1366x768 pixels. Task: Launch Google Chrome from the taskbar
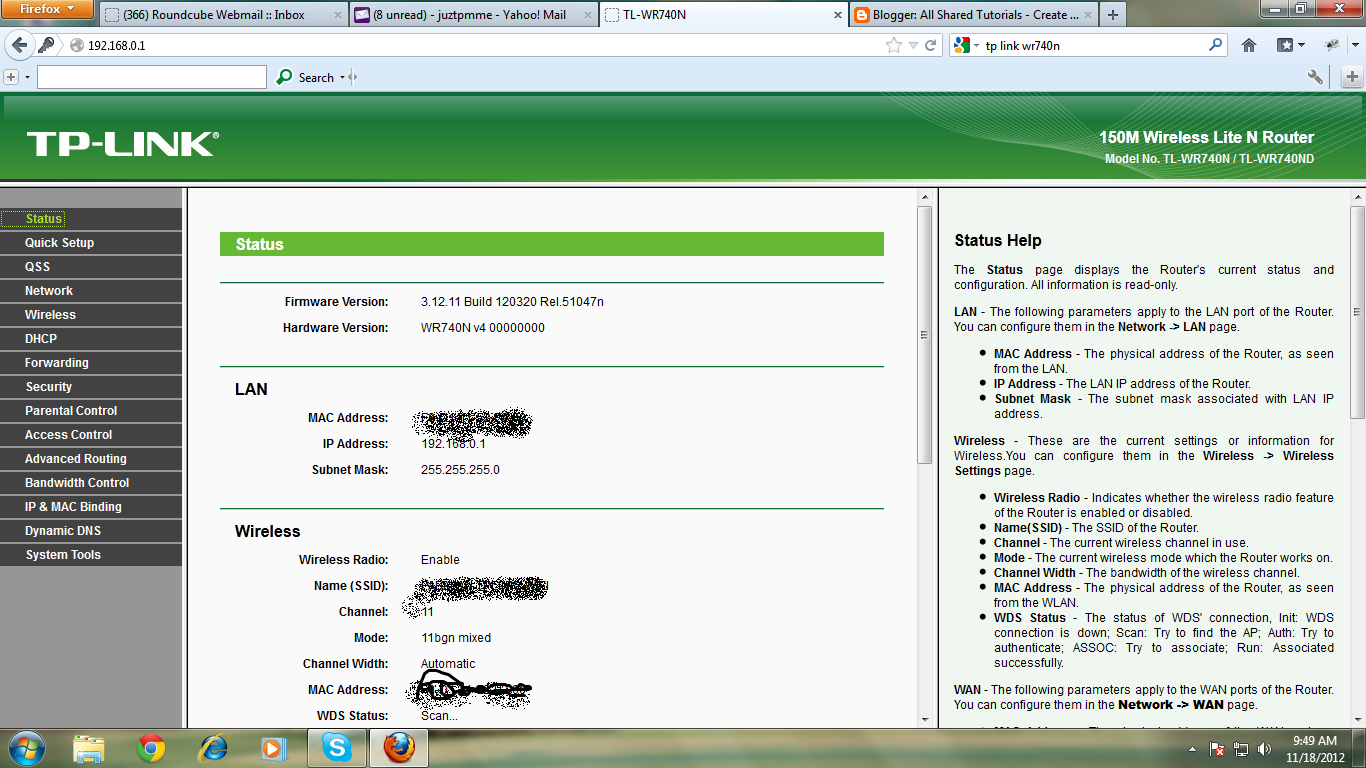click(x=151, y=748)
